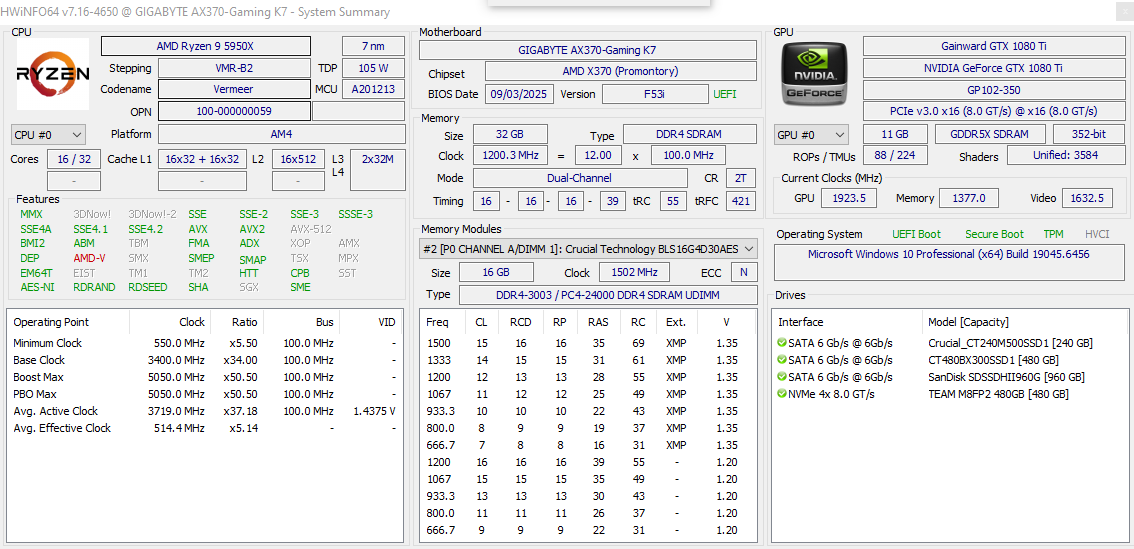
Task: Click the AMD Ryzen 9 5950X name field
Action: (205, 46)
